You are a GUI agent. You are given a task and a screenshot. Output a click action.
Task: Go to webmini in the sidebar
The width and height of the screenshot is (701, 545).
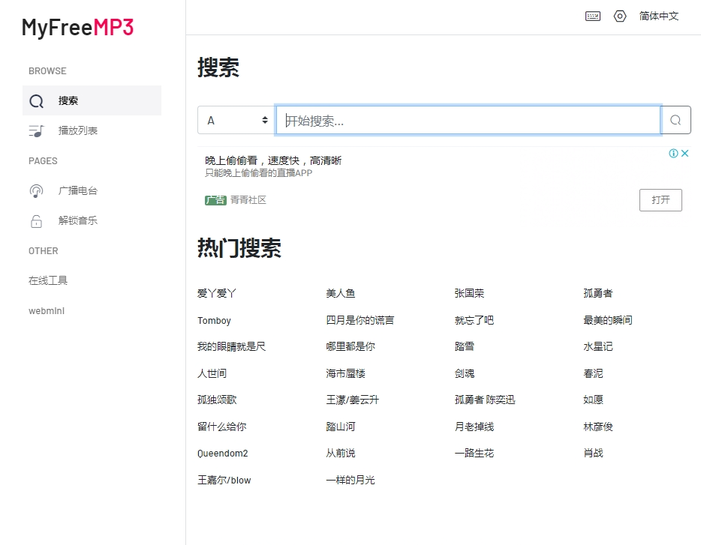coord(46,311)
